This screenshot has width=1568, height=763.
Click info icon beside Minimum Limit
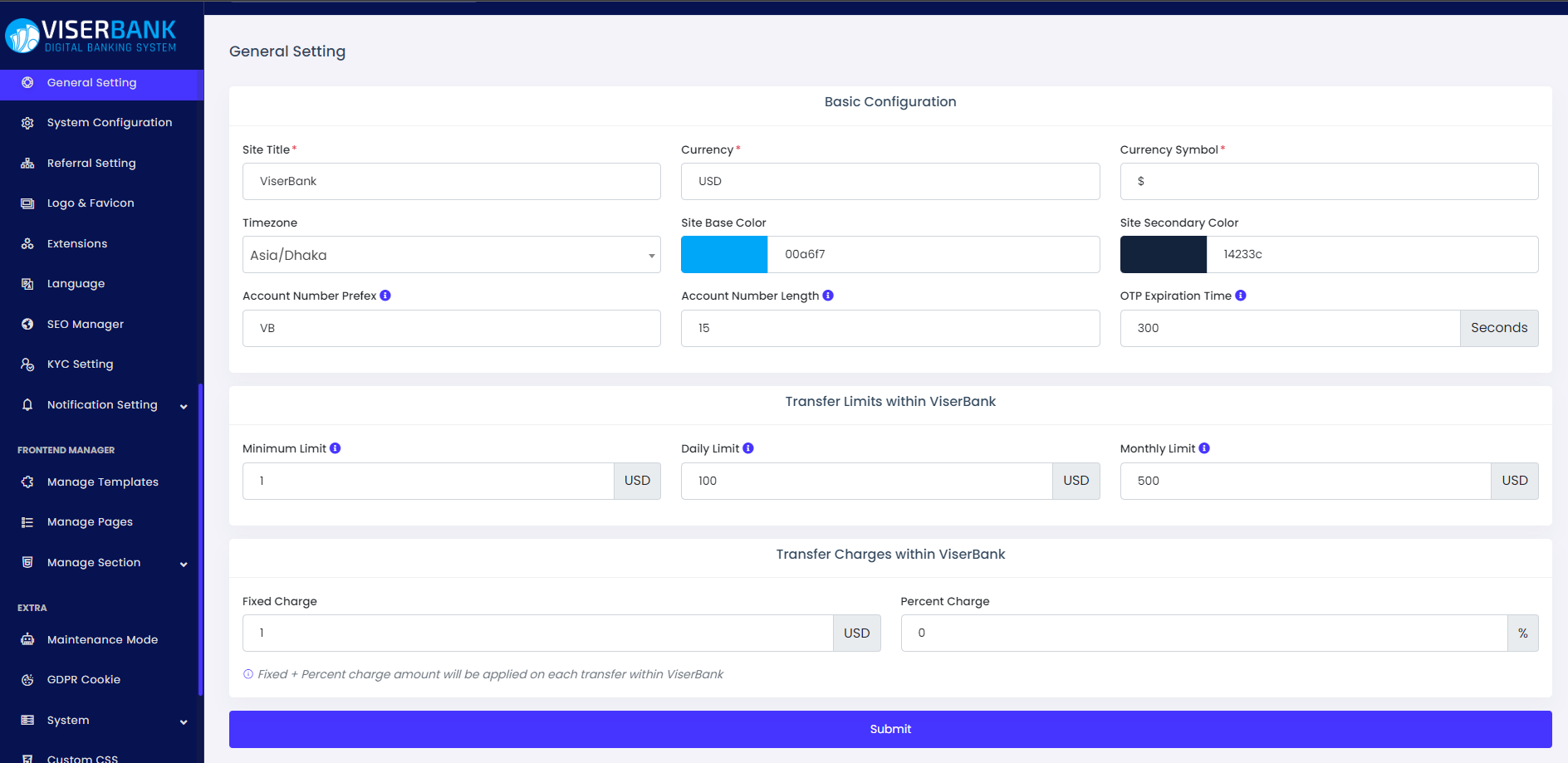coord(336,448)
